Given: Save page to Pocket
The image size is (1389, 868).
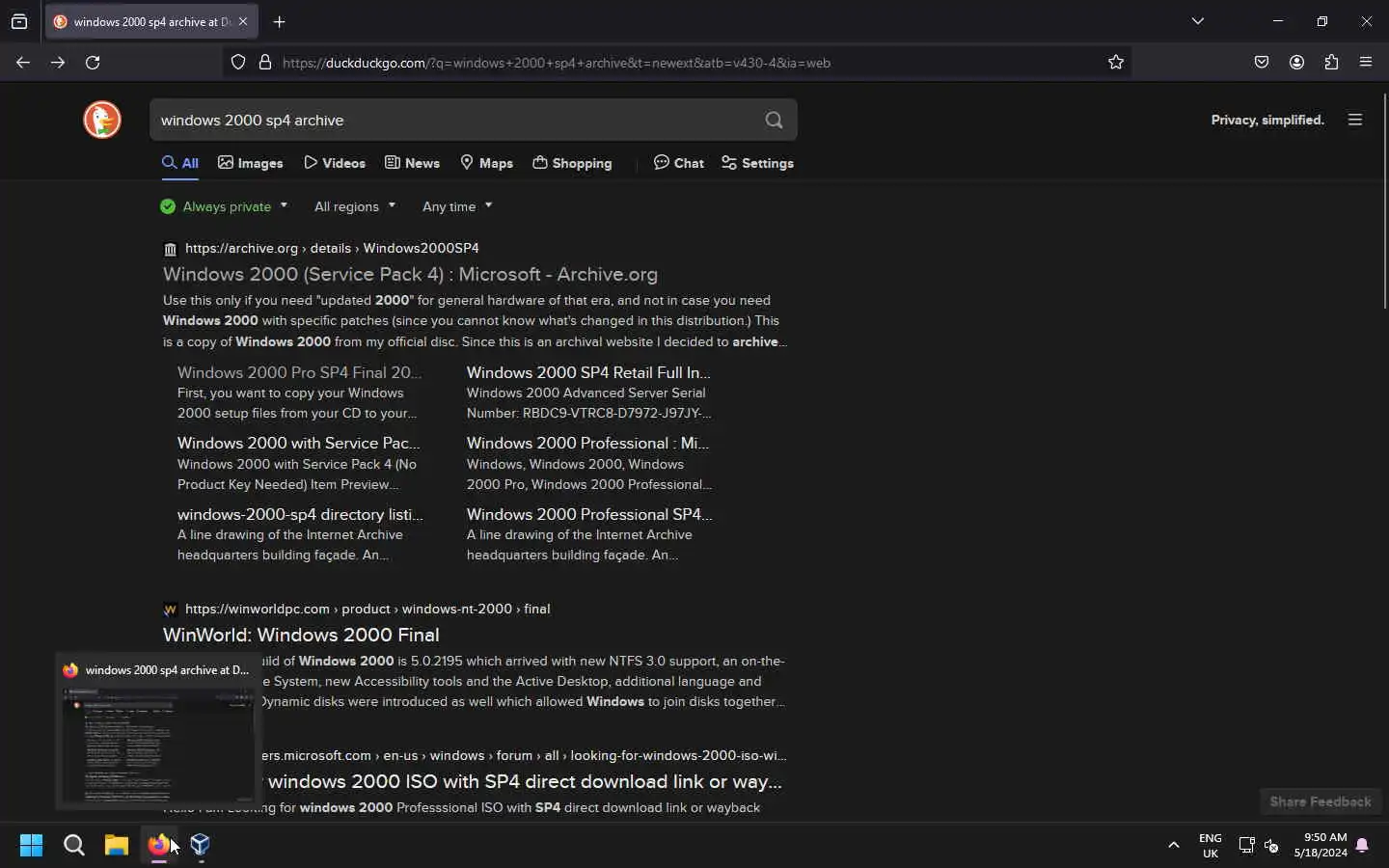Looking at the screenshot, I should coord(1263,63).
